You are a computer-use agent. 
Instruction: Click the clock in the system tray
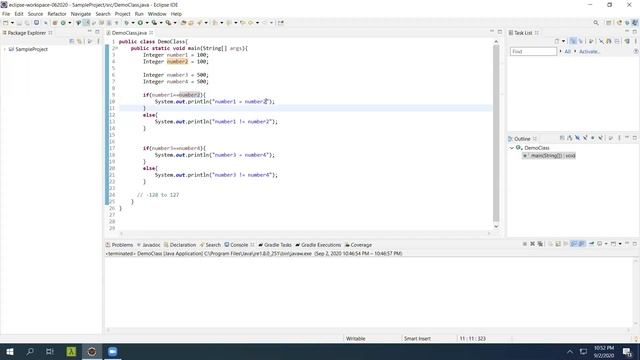point(604,351)
